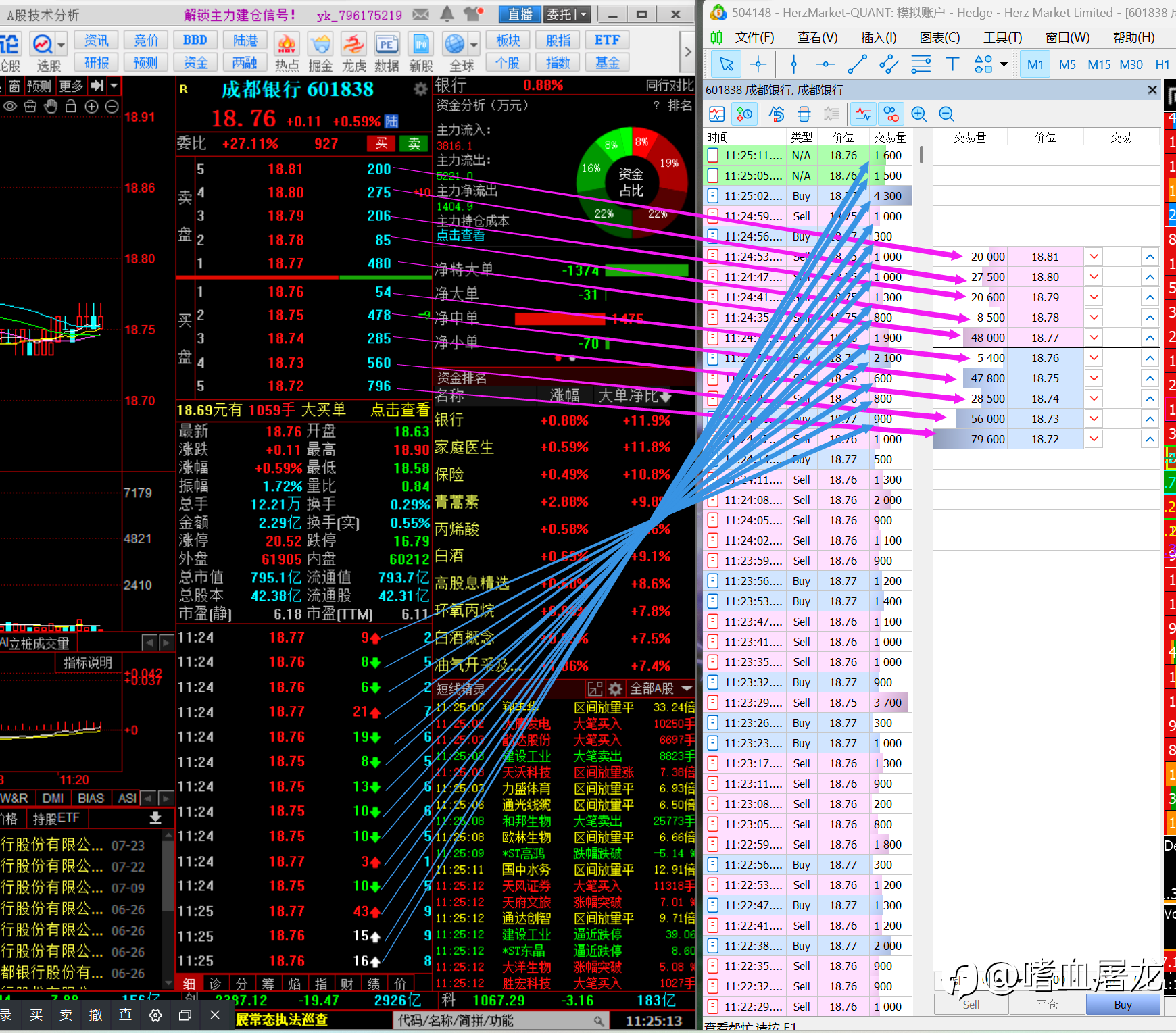Viewport: 1176px width, 1033px height.
Task: Click the zoom out magnifier icon
Action: (946, 114)
